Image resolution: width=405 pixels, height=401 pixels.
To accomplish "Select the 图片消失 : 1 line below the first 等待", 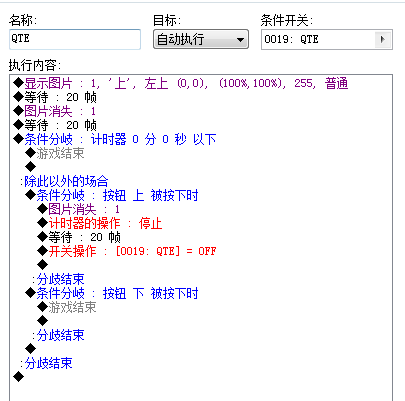I will (x=54, y=111).
